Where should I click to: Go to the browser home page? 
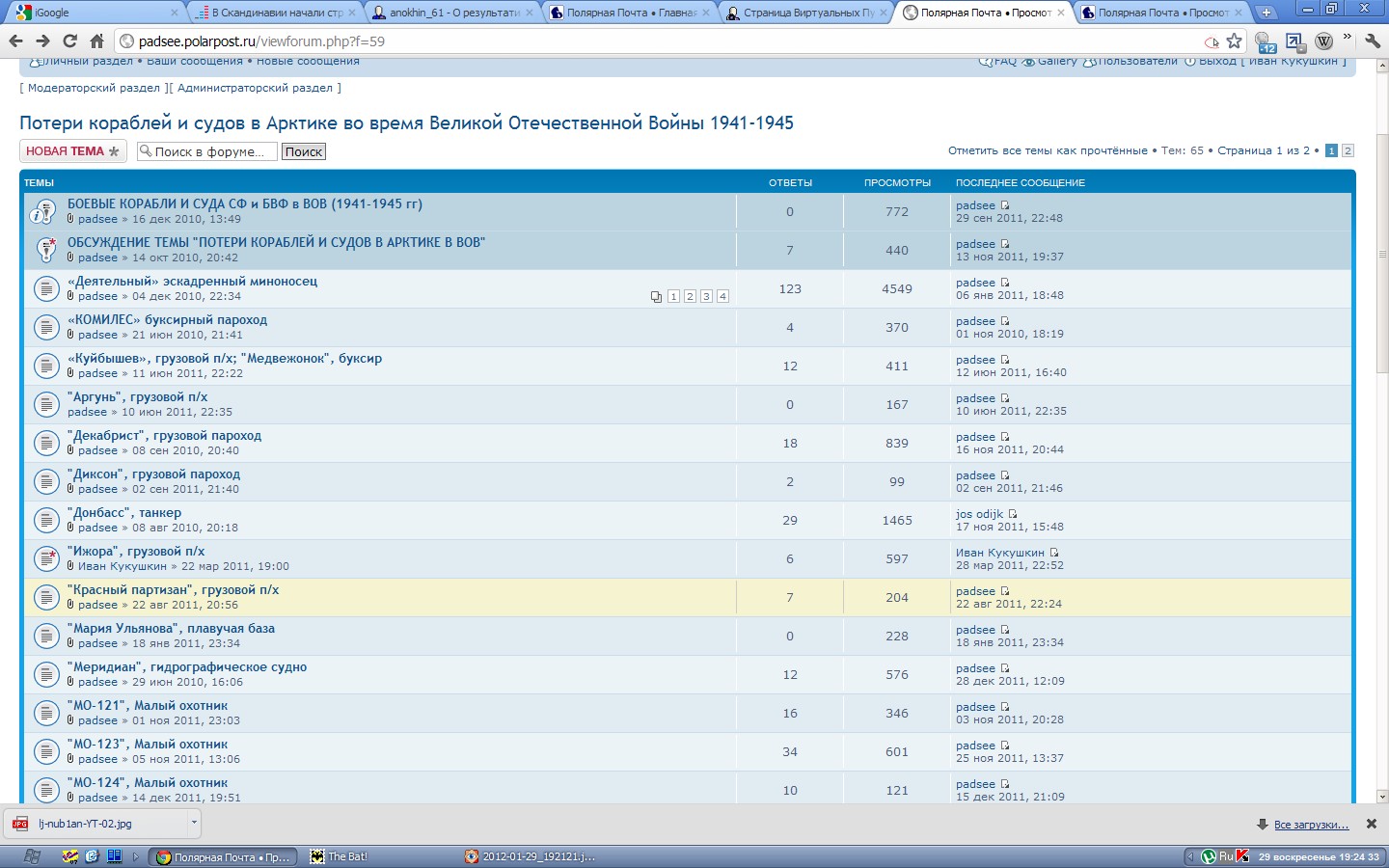pyautogui.click(x=96, y=41)
